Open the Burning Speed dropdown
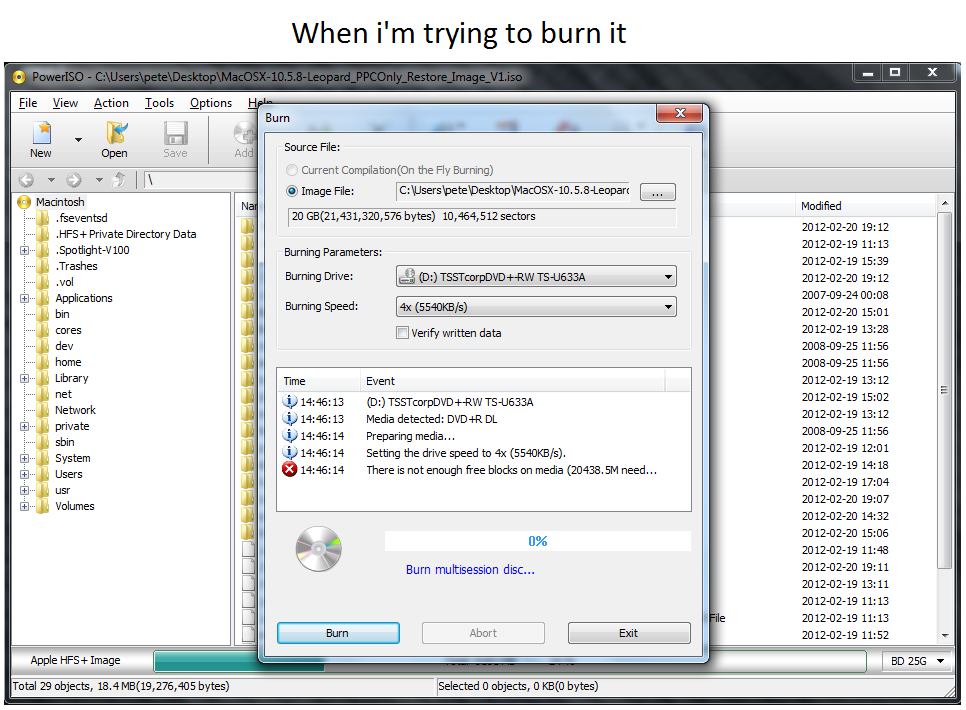 tap(536, 306)
